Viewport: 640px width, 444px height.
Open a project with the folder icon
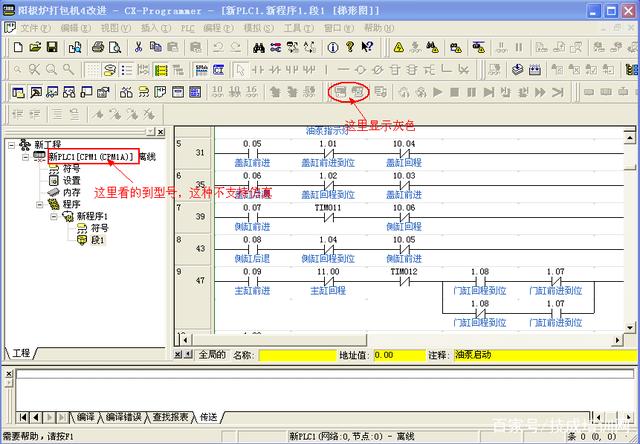click(35, 47)
